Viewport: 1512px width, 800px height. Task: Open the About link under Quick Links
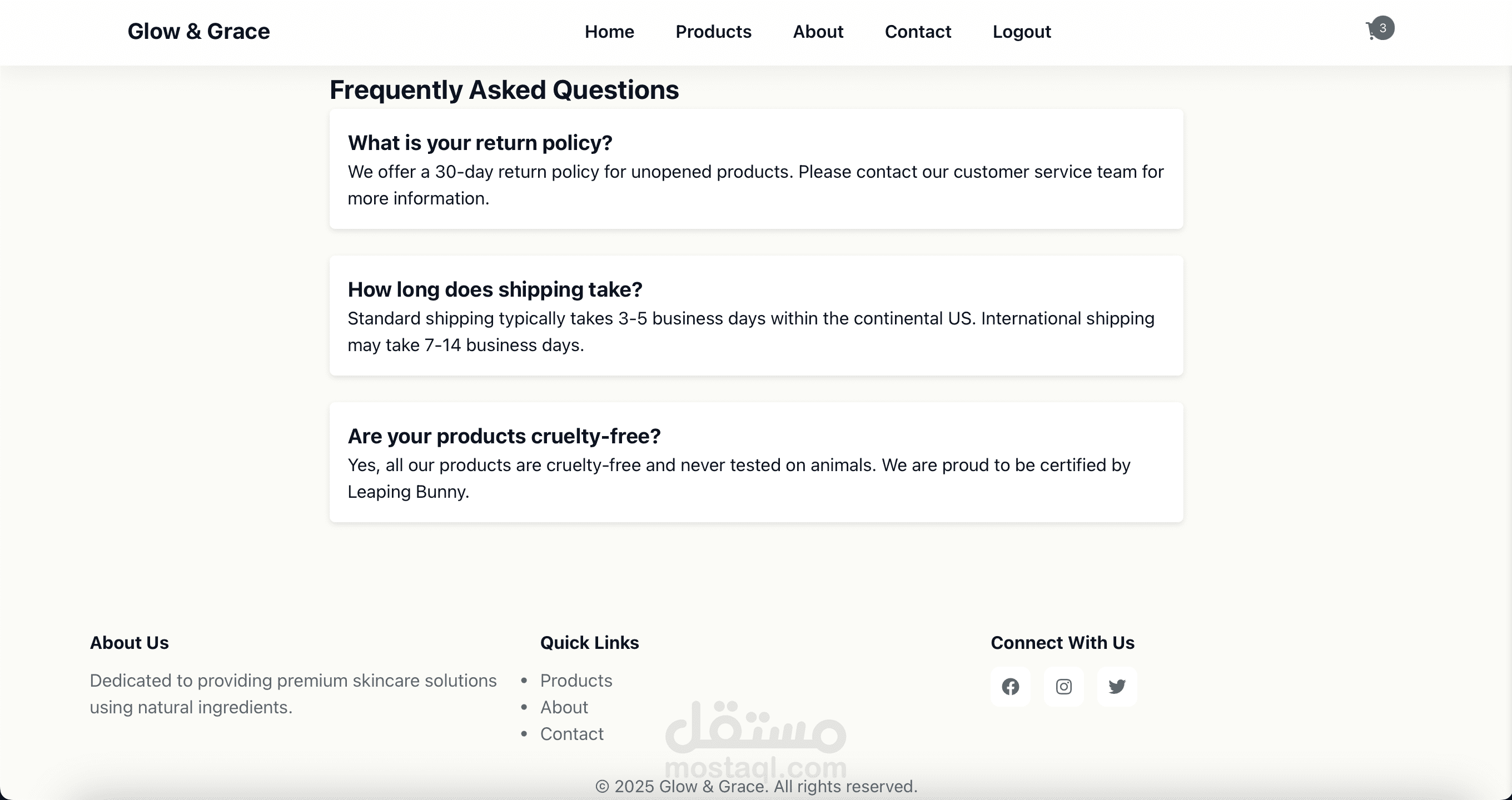(x=564, y=707)
